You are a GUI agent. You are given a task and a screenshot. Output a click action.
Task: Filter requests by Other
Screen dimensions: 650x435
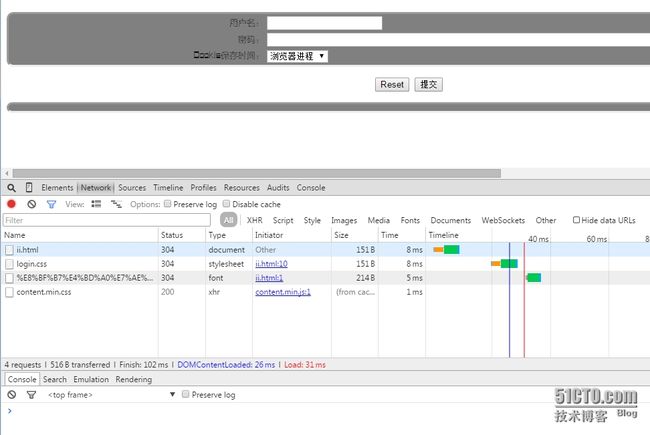coord(546,220)
